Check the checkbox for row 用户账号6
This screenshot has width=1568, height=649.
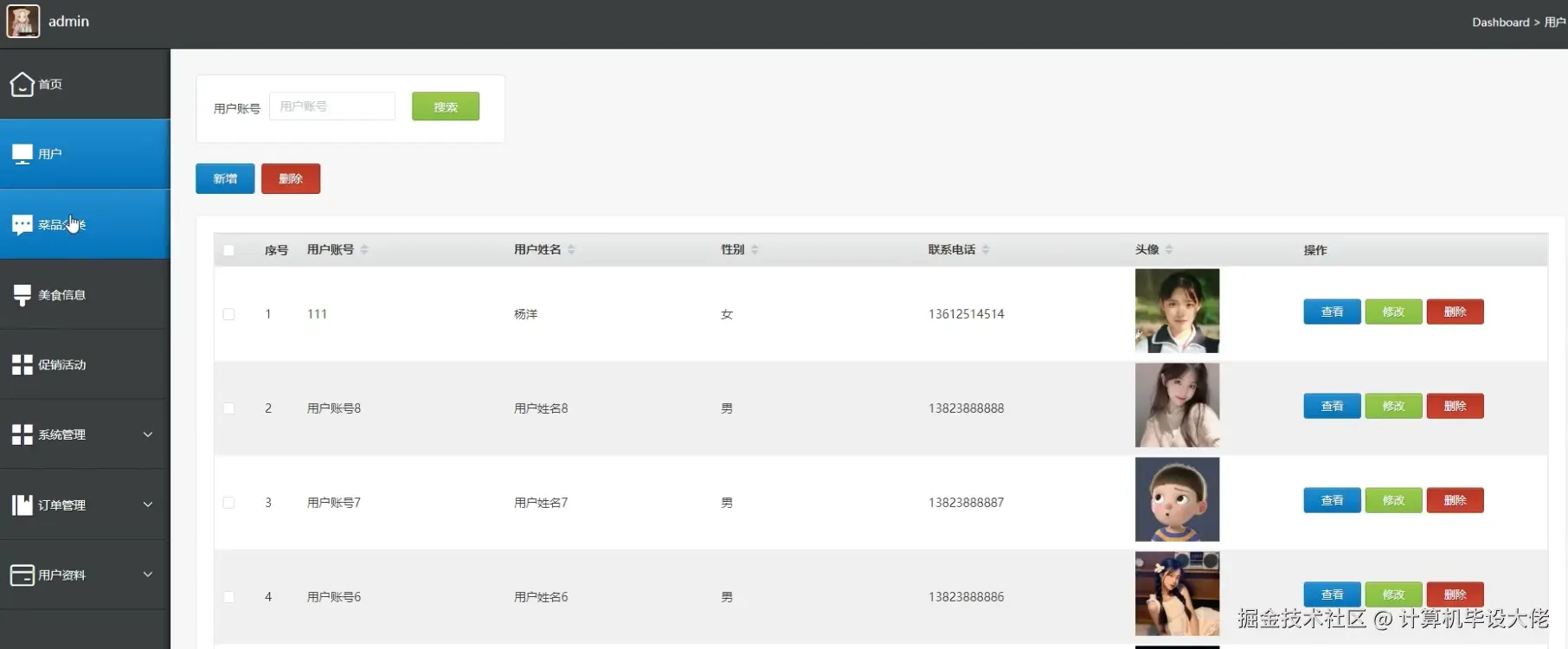click(228, 597)
